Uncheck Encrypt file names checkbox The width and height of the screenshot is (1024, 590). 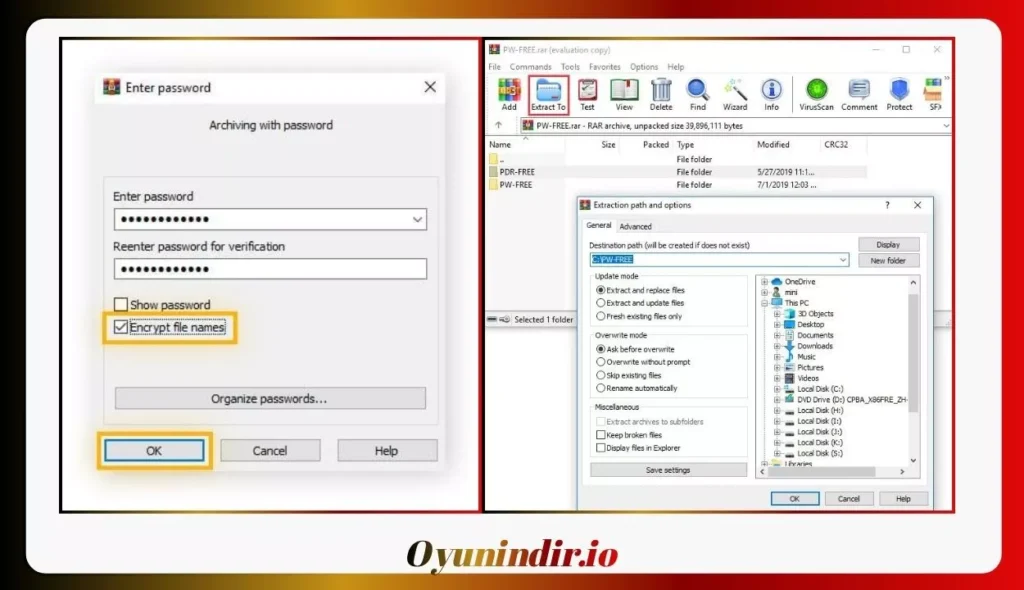pos(121,327)
